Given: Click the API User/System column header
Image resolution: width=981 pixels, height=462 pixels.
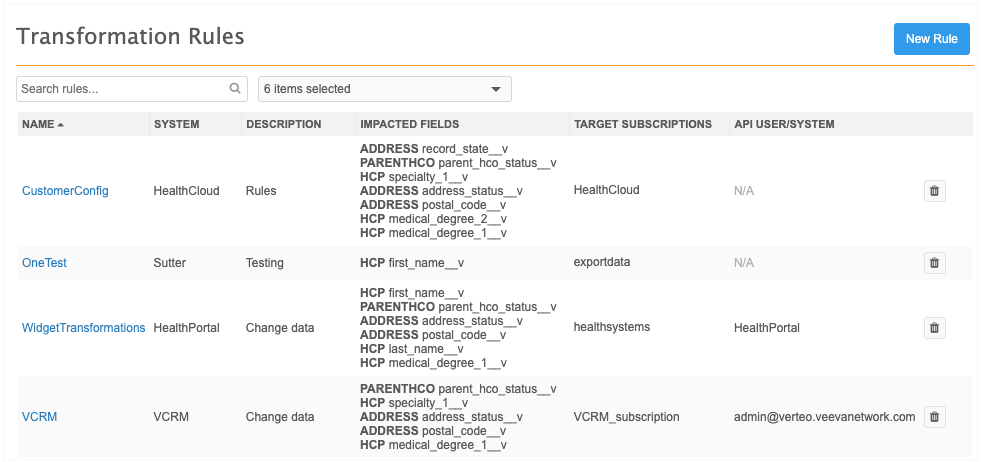Looking at the screenshot, I should (x=784, y=124).
